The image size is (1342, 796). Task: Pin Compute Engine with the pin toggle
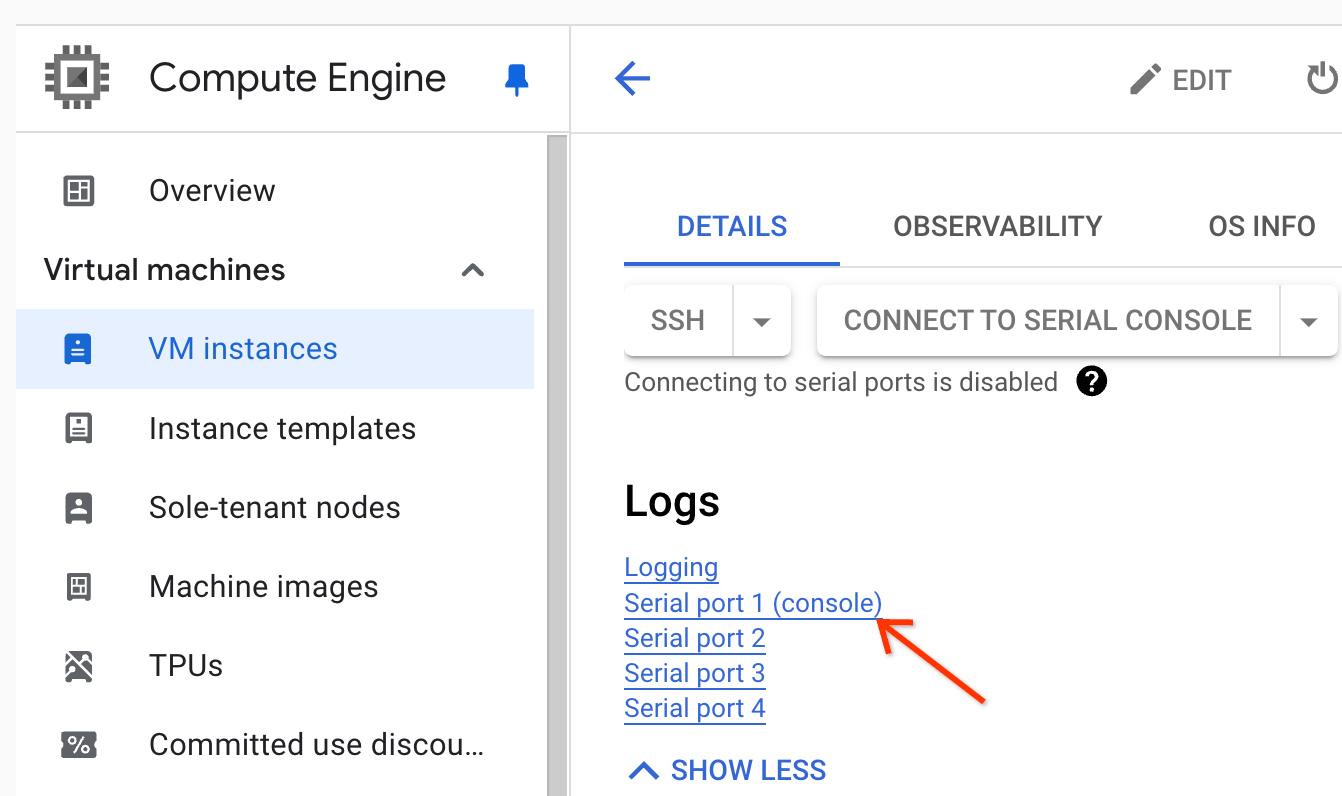point(516,79)
